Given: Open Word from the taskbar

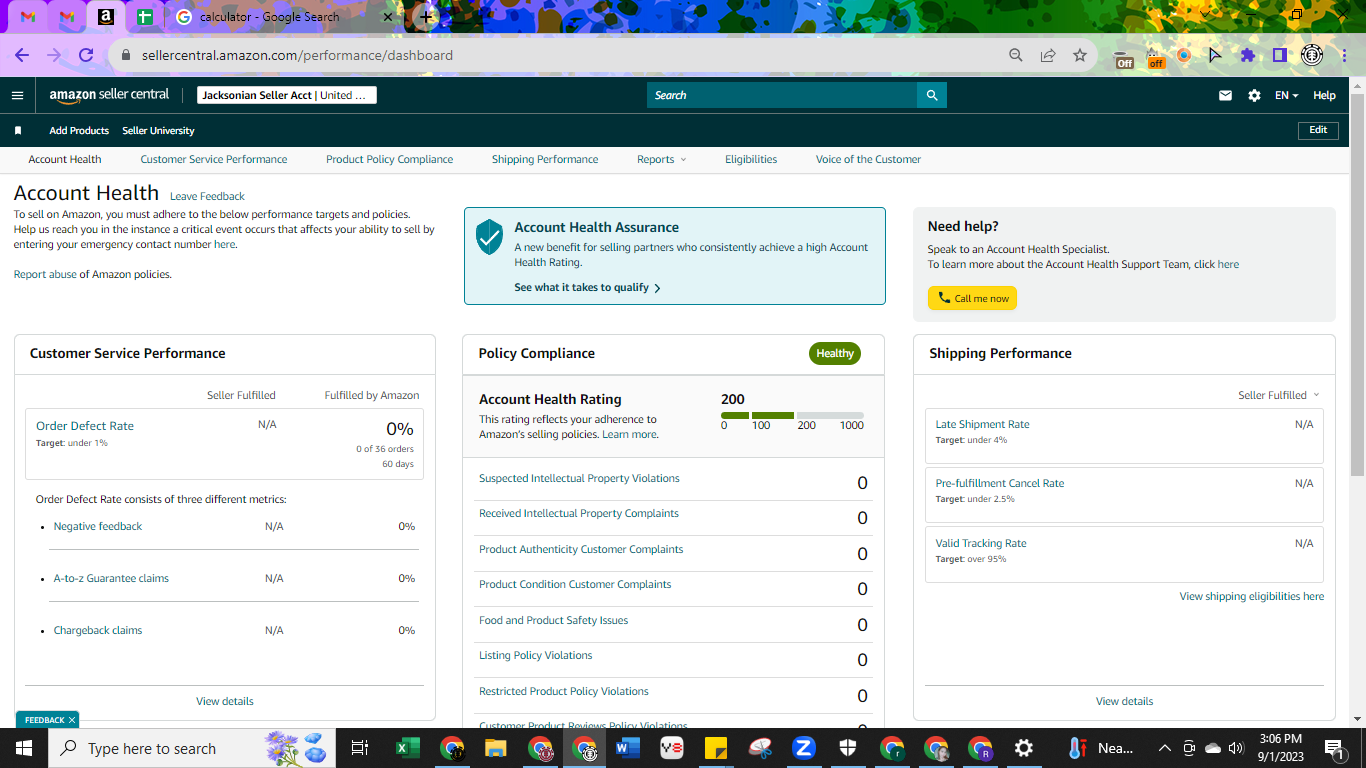Looking at the screenshot, I should tap(628, 748).
